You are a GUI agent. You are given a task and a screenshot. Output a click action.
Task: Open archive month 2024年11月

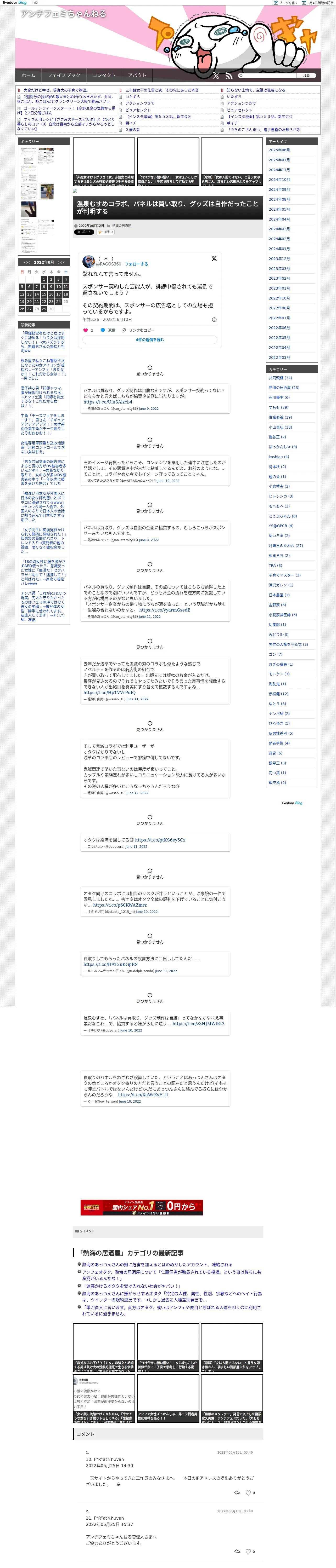[279, 170]
